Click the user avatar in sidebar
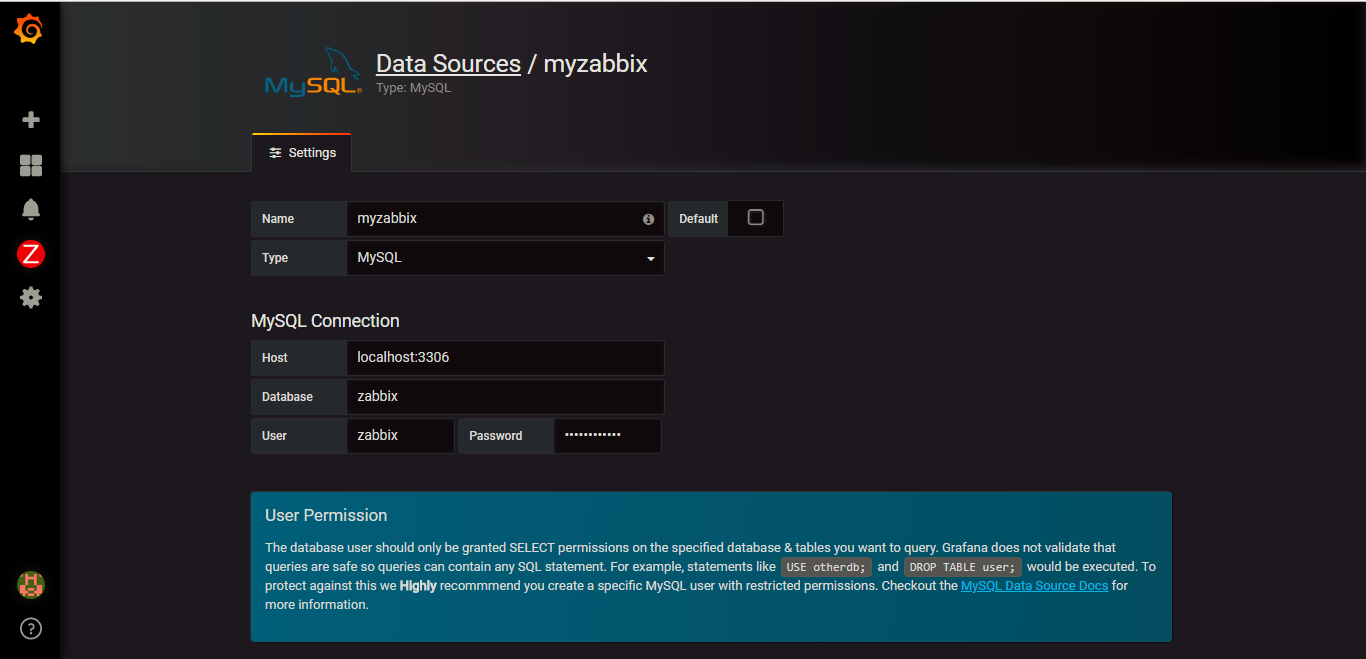1366x659 pixels. [31, 585]
